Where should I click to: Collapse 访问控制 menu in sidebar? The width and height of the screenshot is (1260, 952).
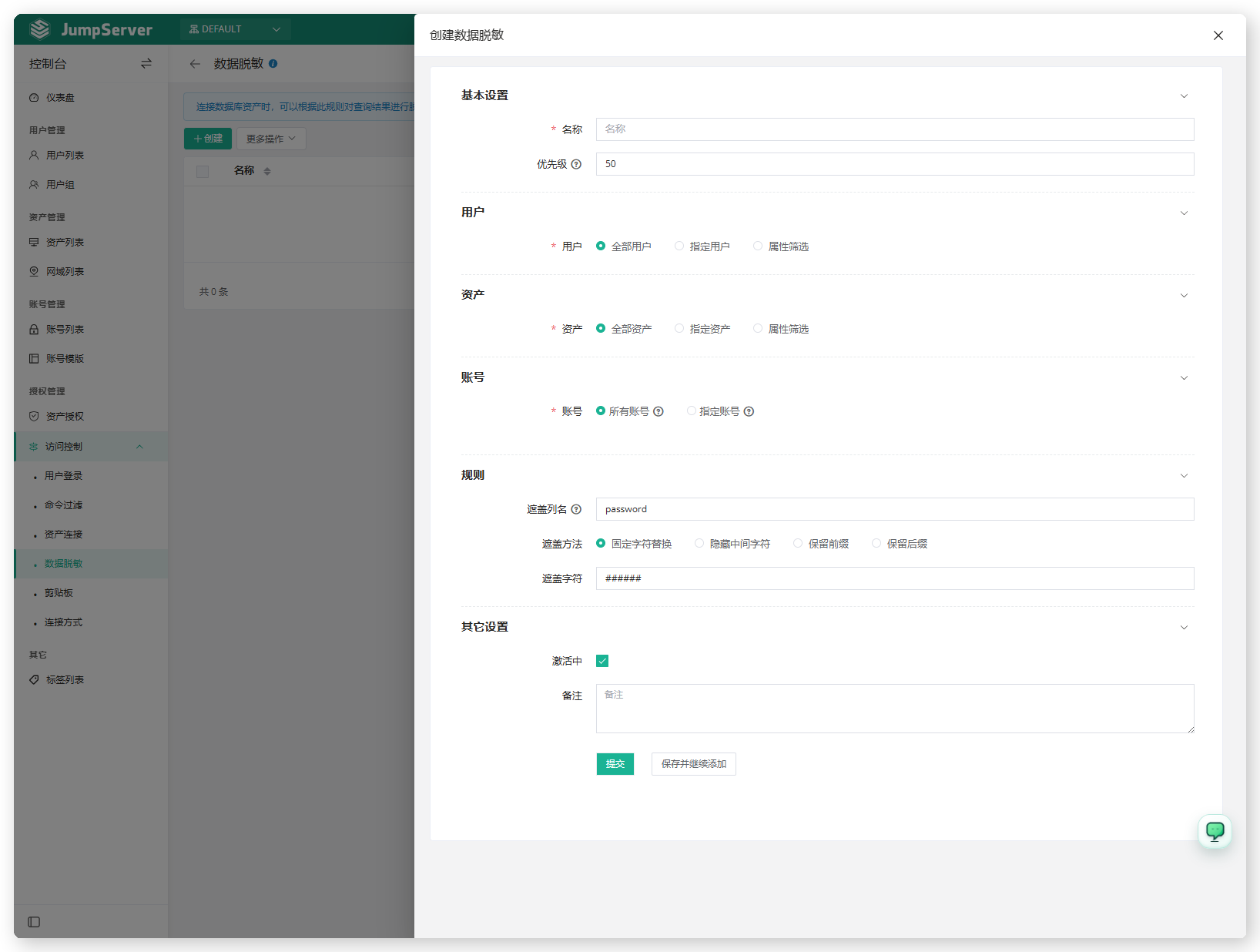91,447
